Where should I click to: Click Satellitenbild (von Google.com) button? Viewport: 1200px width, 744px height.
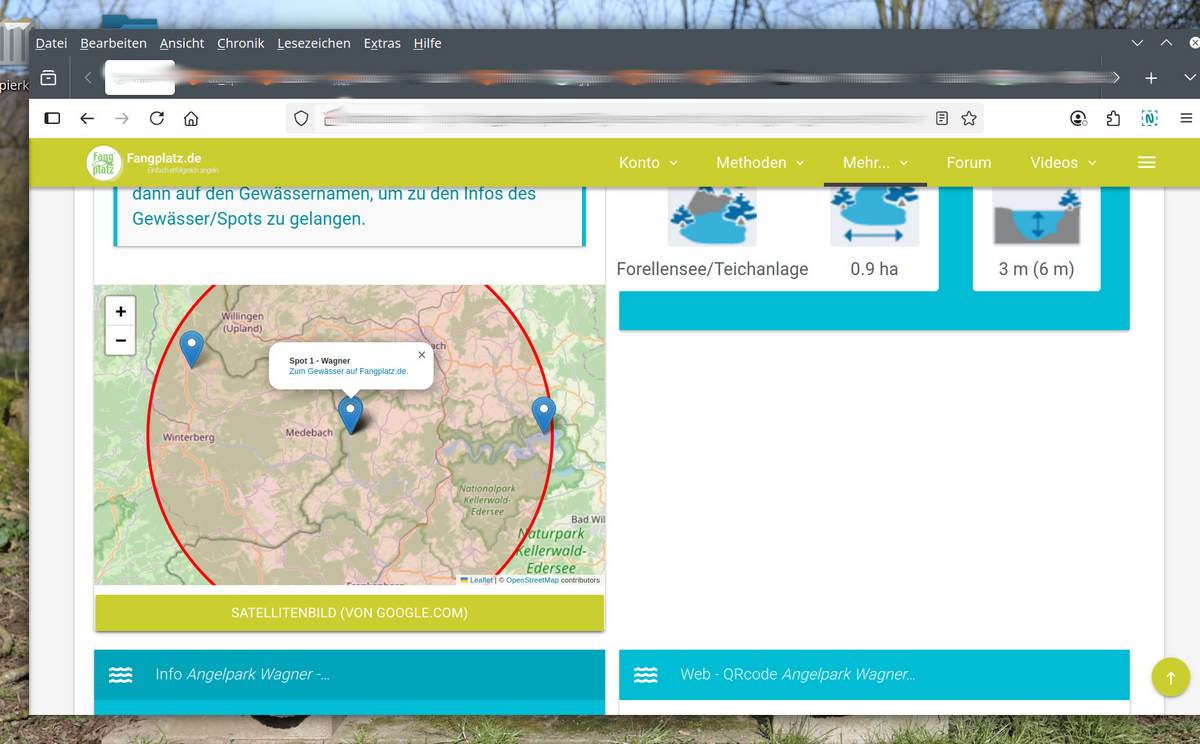tap(349, 613)
